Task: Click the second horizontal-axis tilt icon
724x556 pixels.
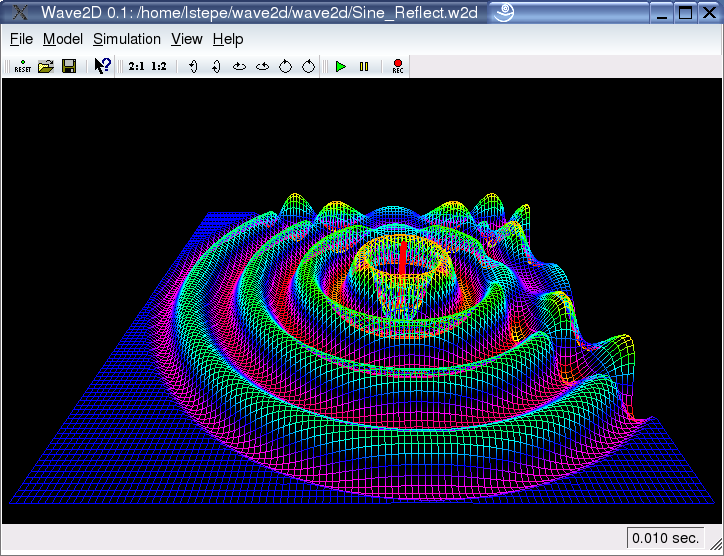Action: coord(263,66)
